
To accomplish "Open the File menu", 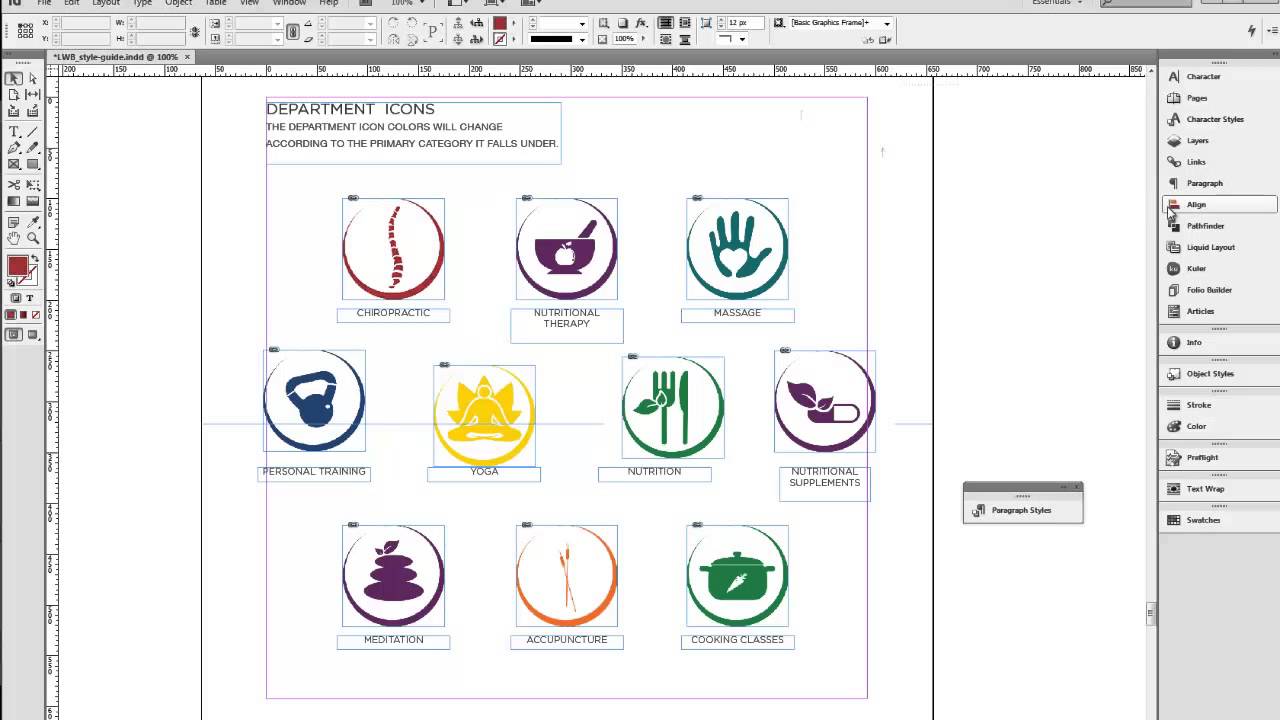I will [44, 2].
